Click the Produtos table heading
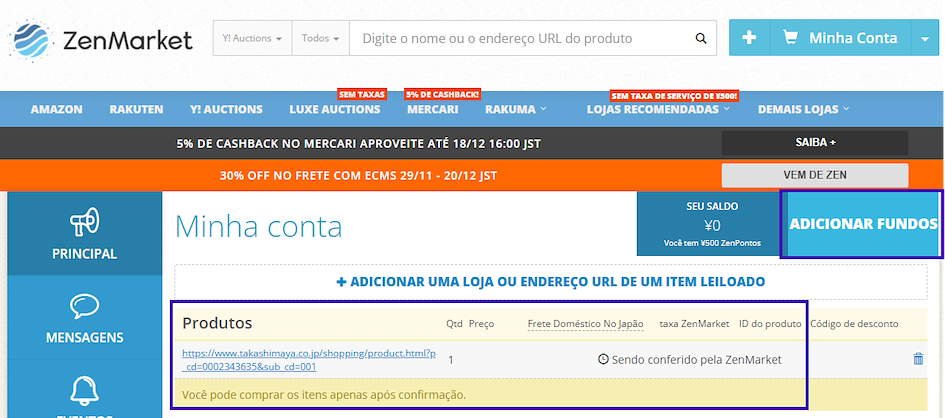This screenshot has width=945, height=418. click(x=217, y=323)
